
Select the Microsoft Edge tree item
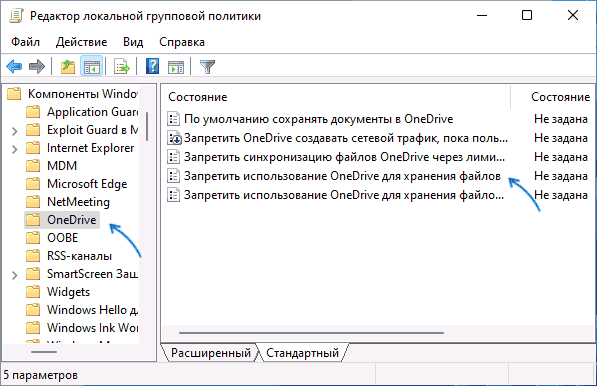point(87,184)
